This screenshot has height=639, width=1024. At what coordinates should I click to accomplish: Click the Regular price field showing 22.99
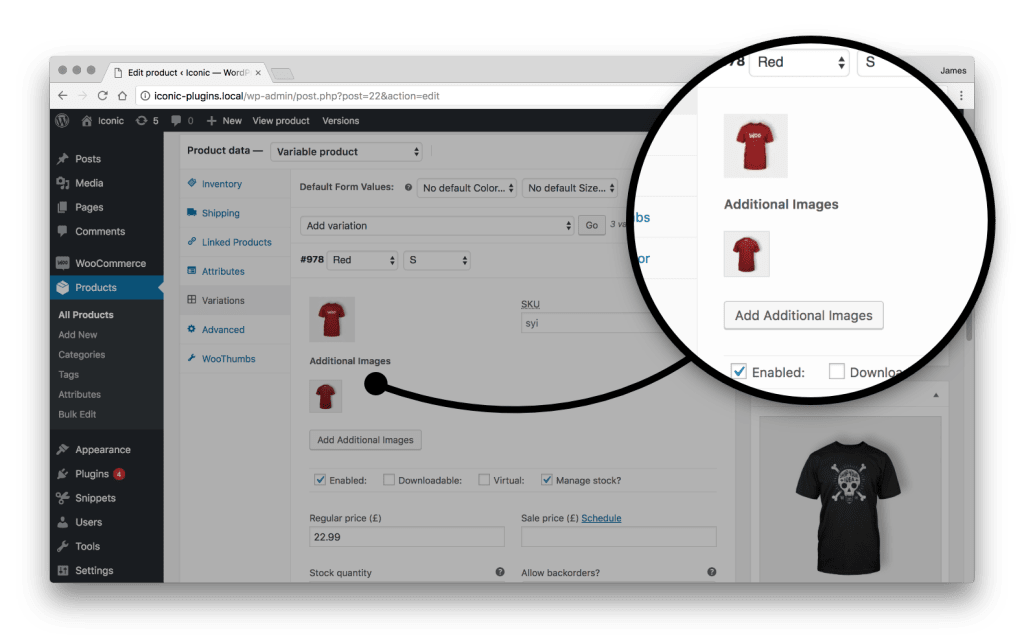[x=407, y=537]
